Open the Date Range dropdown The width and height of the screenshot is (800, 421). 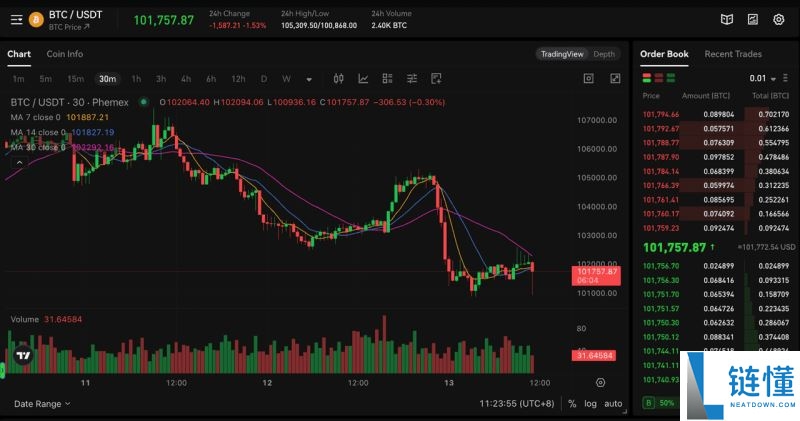coord(42,404)
